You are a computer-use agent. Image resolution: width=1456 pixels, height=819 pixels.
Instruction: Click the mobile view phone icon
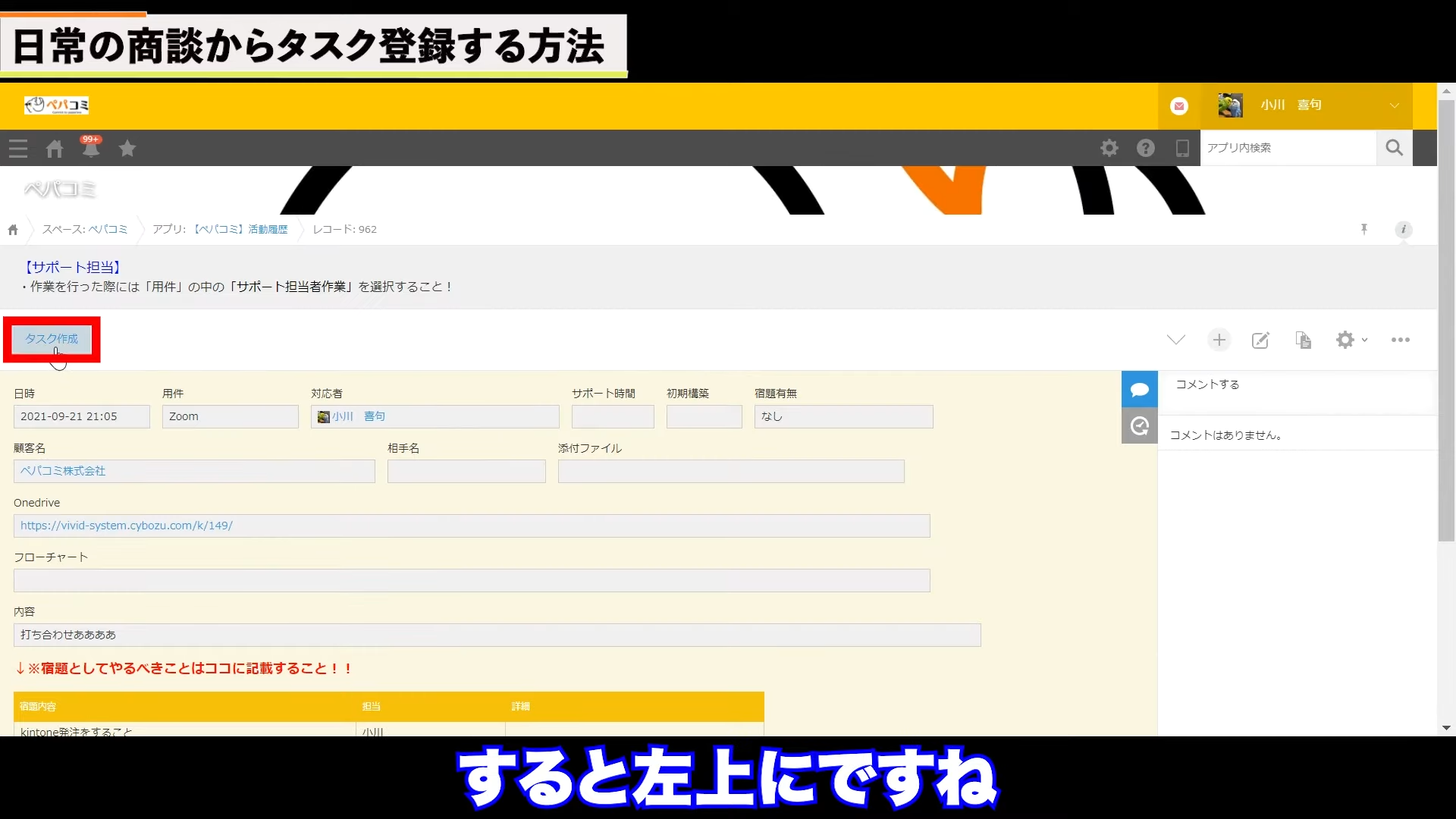tap(1181, 148)
